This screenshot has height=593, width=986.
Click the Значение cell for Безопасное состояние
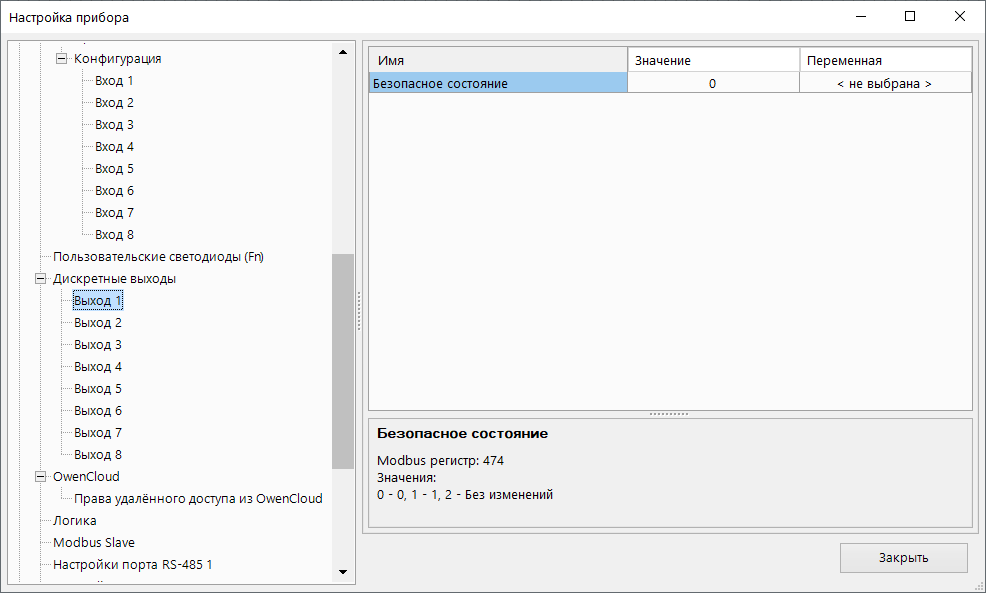tap(712, 84)
